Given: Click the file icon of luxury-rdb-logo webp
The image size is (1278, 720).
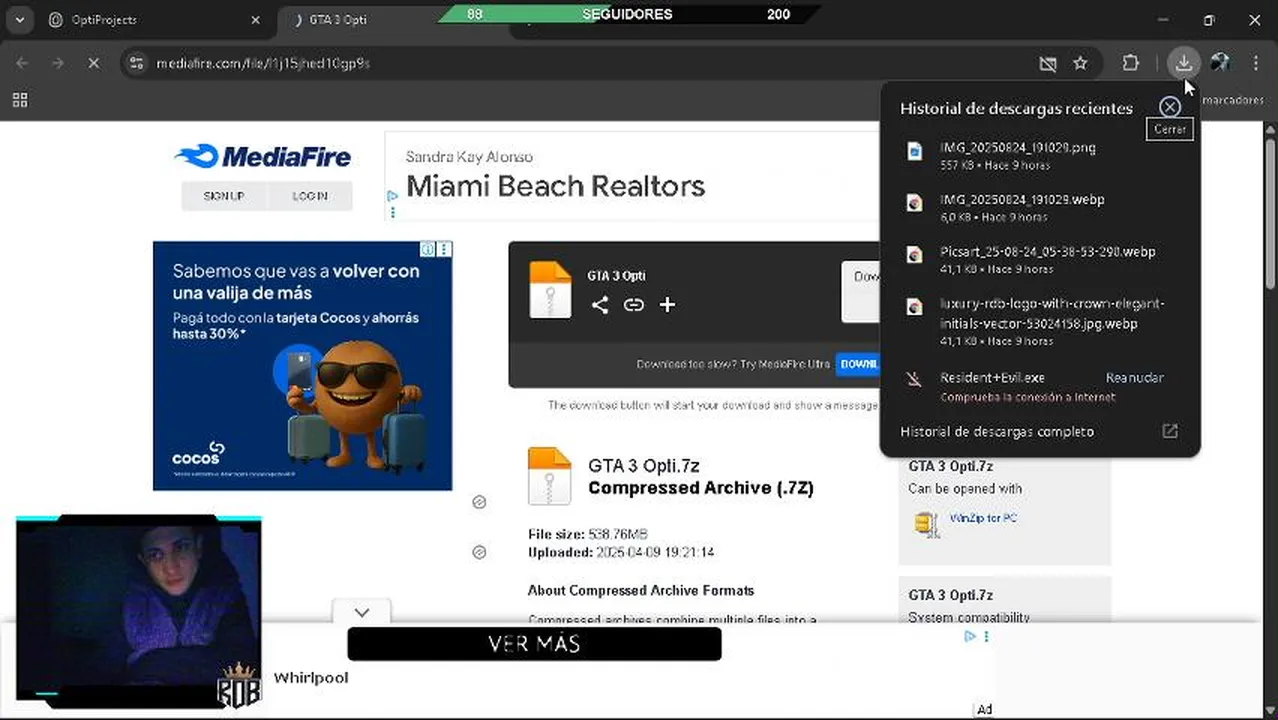Looking at the screenshot, I should (x=914, y=307).
